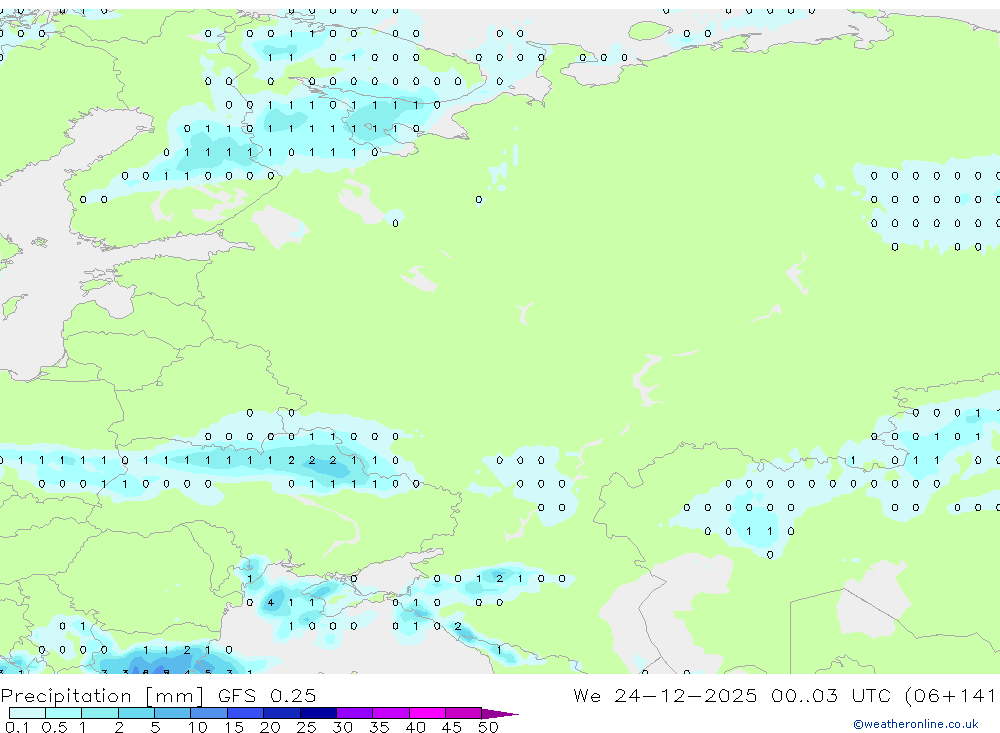Select the 10 to 15 mm legend swatch

(x=209, y=713)
